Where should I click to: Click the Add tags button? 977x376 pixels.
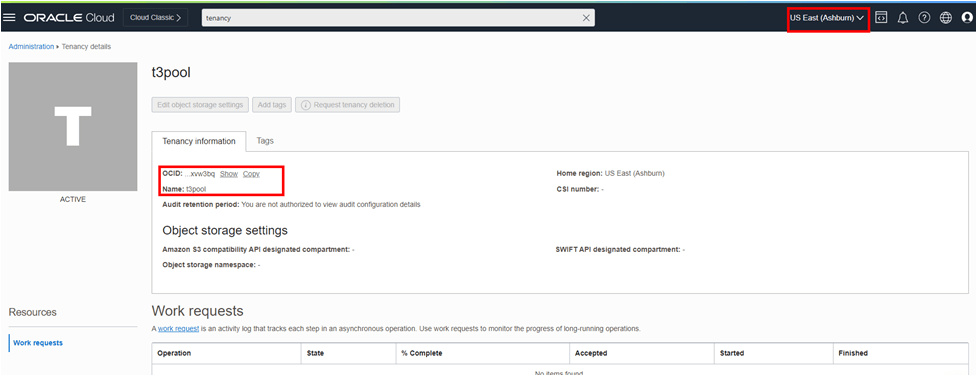(x=272, y=105)
